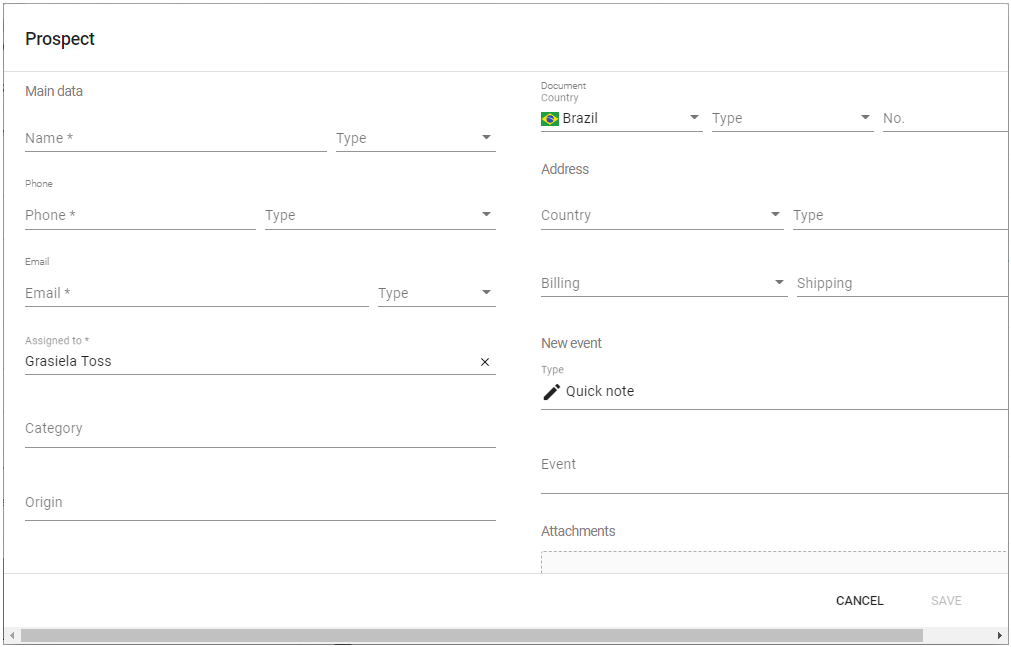Click the Category field
The image size is (1011, 647).
(x=260, y=429)
